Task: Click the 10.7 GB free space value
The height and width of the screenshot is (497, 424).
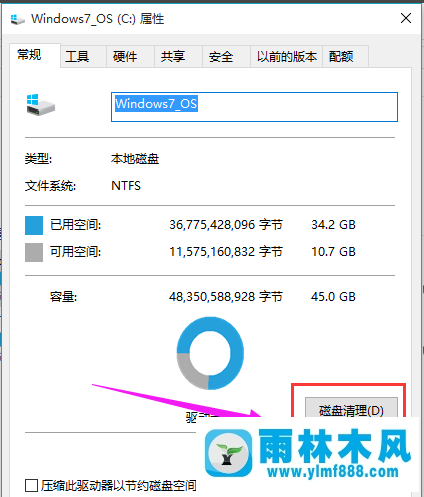Action: [x=333, y=252]
